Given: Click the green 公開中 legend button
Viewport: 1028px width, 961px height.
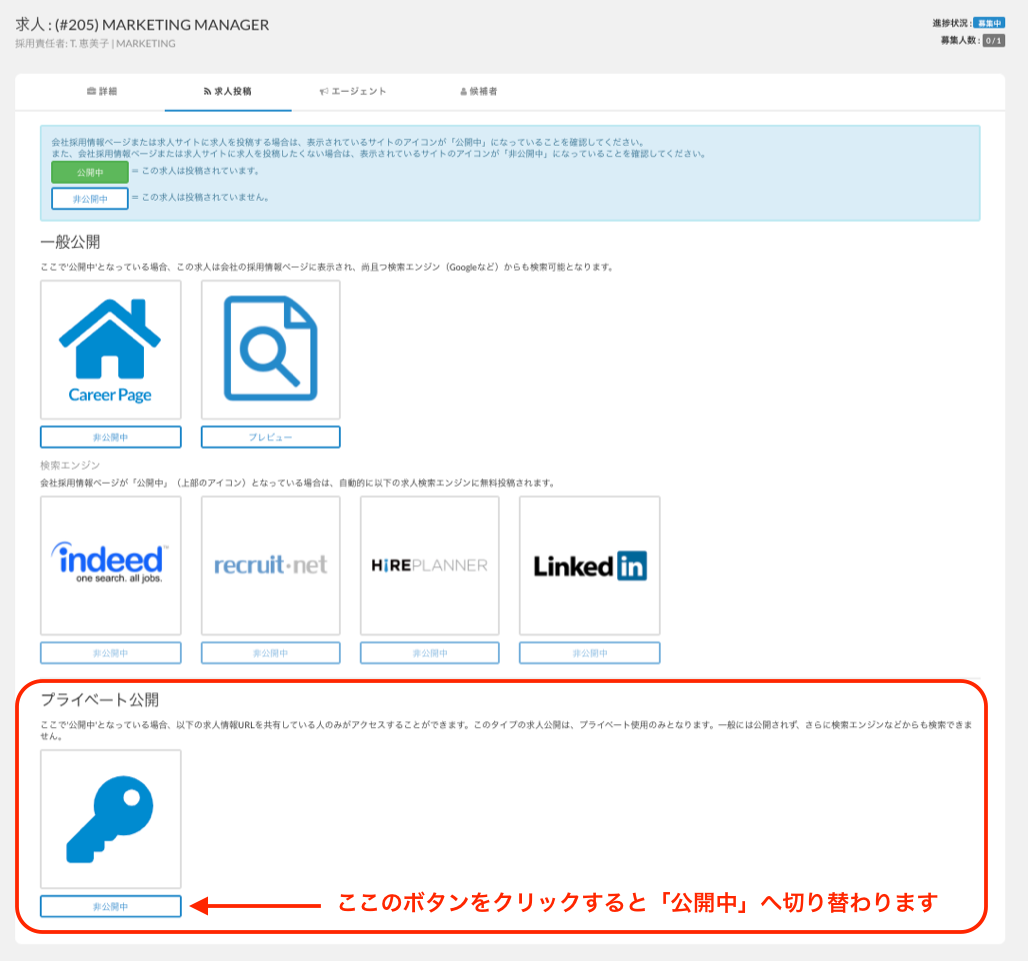Looking at the screenshot, I should pyautogui.click(x=90, y=172).
